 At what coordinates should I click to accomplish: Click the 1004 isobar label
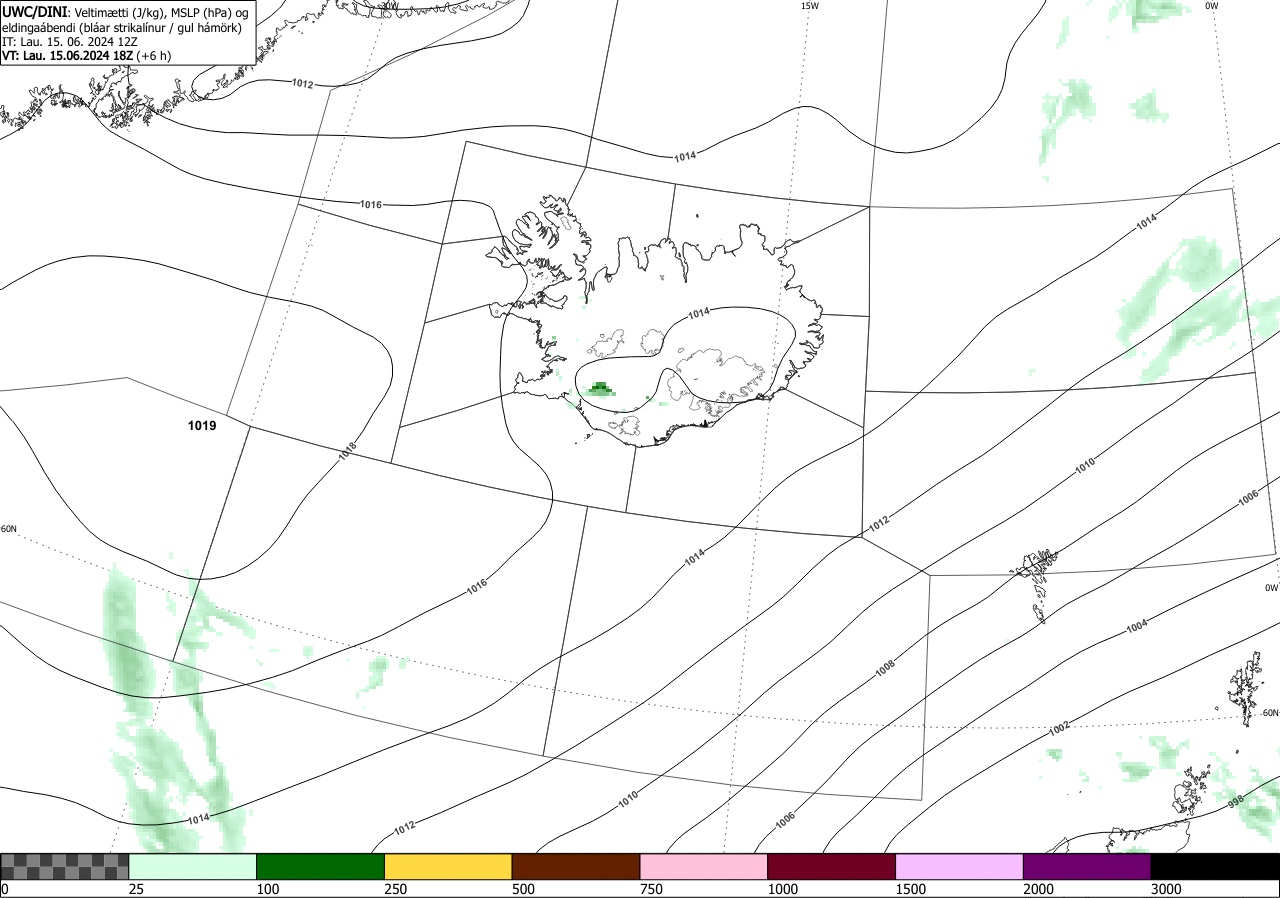tap(1137, 626)
